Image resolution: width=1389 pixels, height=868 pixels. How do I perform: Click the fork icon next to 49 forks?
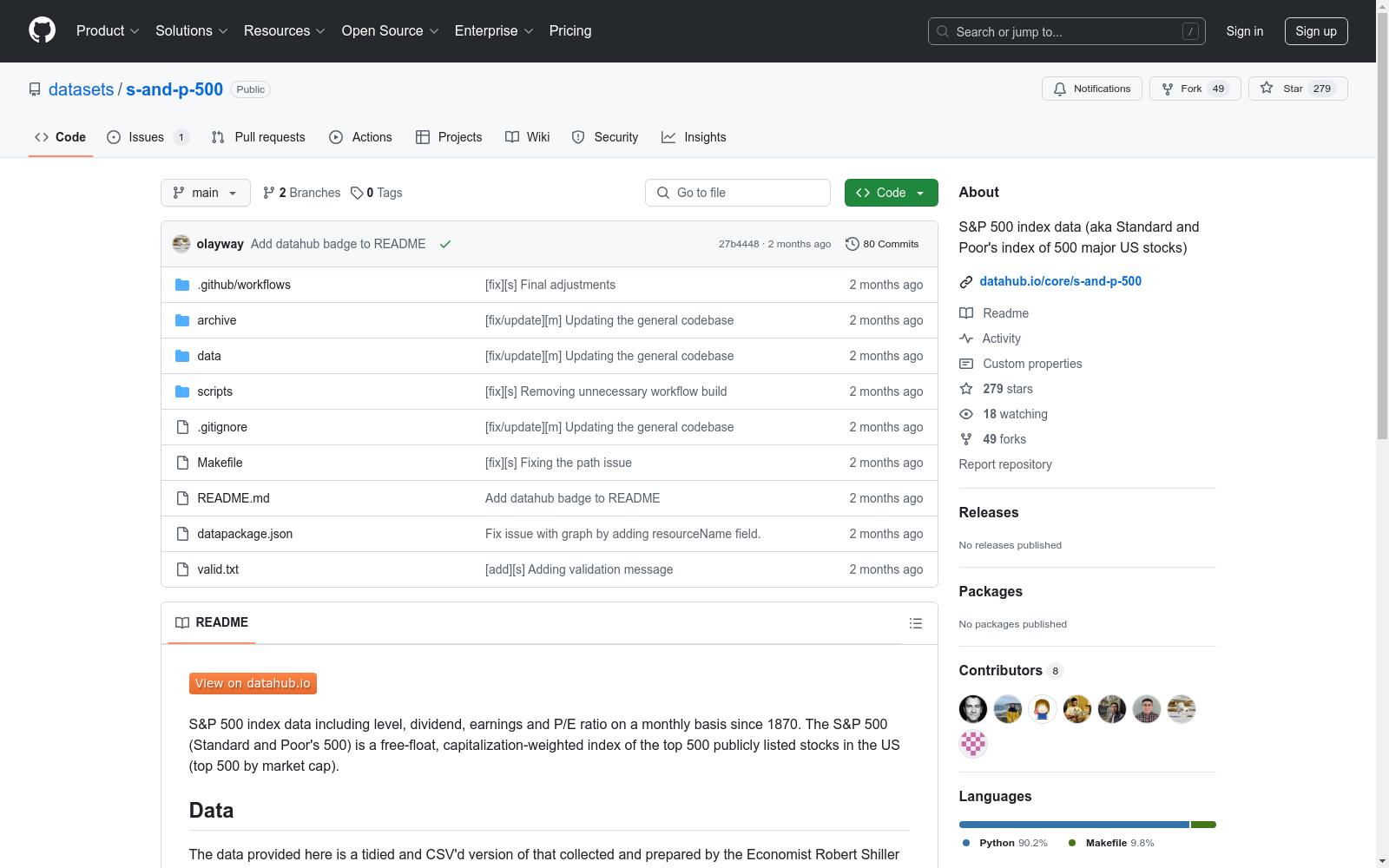pyautogui.click(x=966, y=439)
